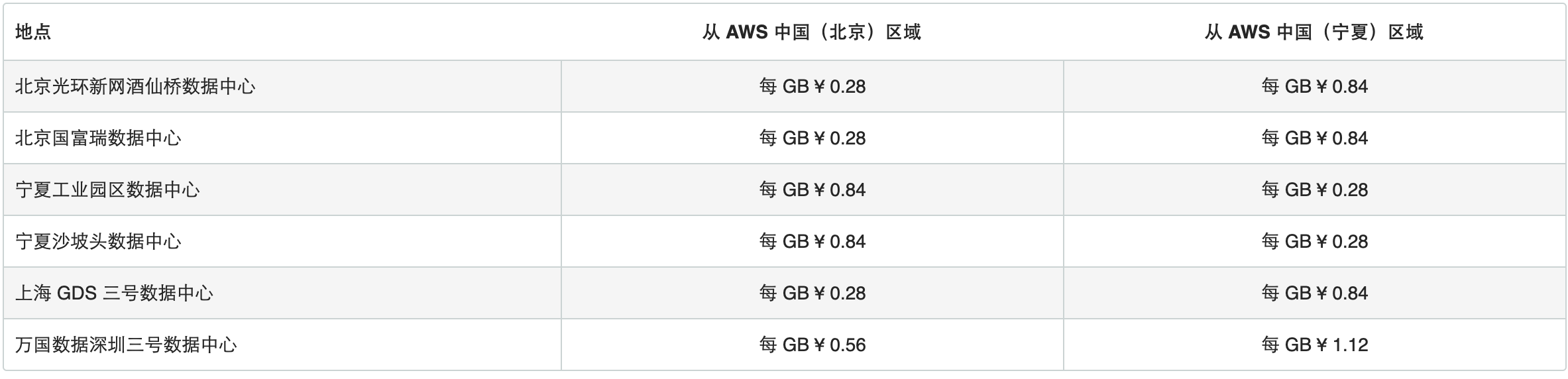Click Beijing-region price for 宁夏沙坡头
Viewport: 1568px width, 379px height.
pos(812,241)
